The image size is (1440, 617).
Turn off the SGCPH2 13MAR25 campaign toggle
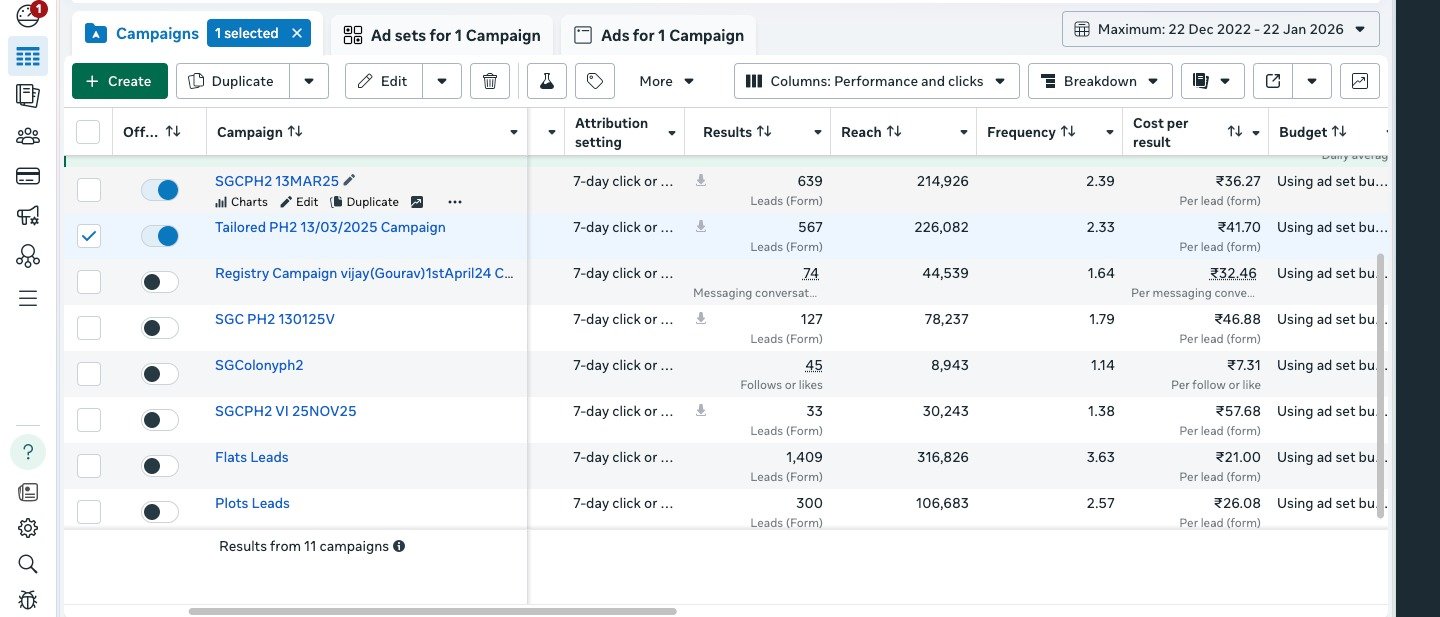(160, 190)
